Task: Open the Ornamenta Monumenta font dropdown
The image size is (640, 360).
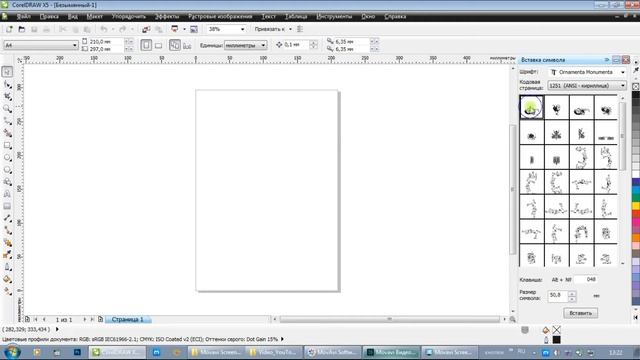Action: (623, 72)
